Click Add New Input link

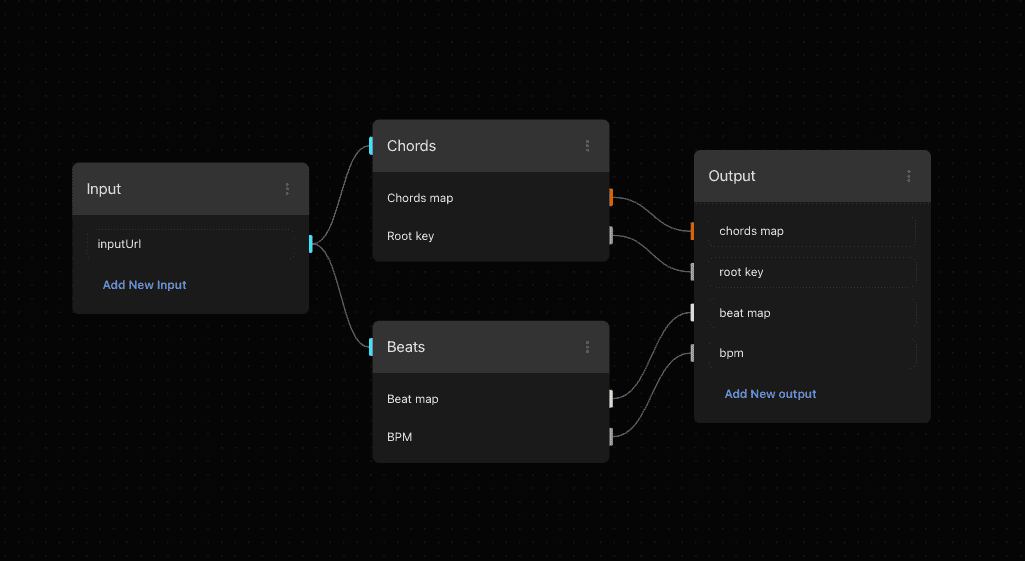(145, 285)
